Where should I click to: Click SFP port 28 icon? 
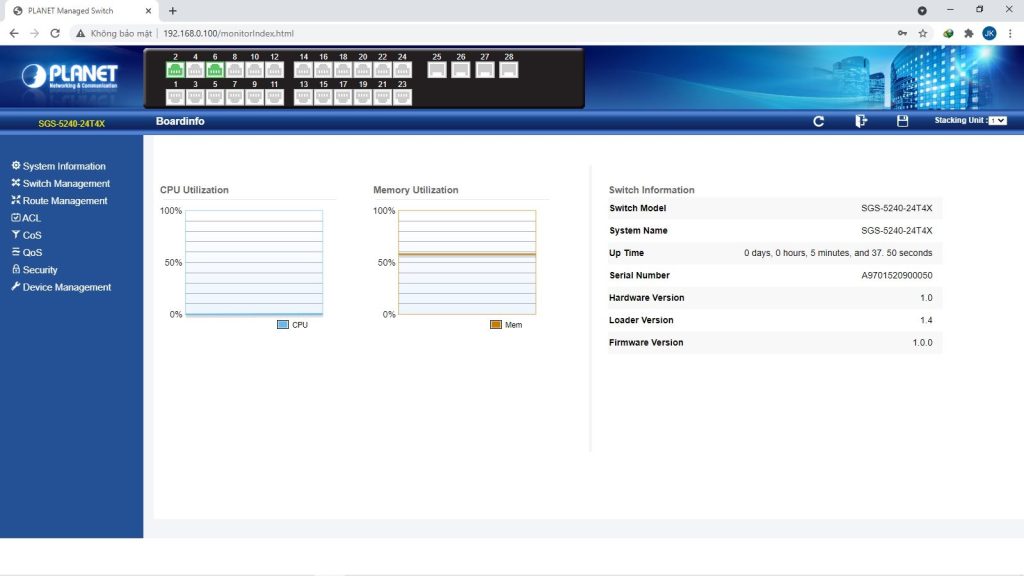(x=508, y=70)
